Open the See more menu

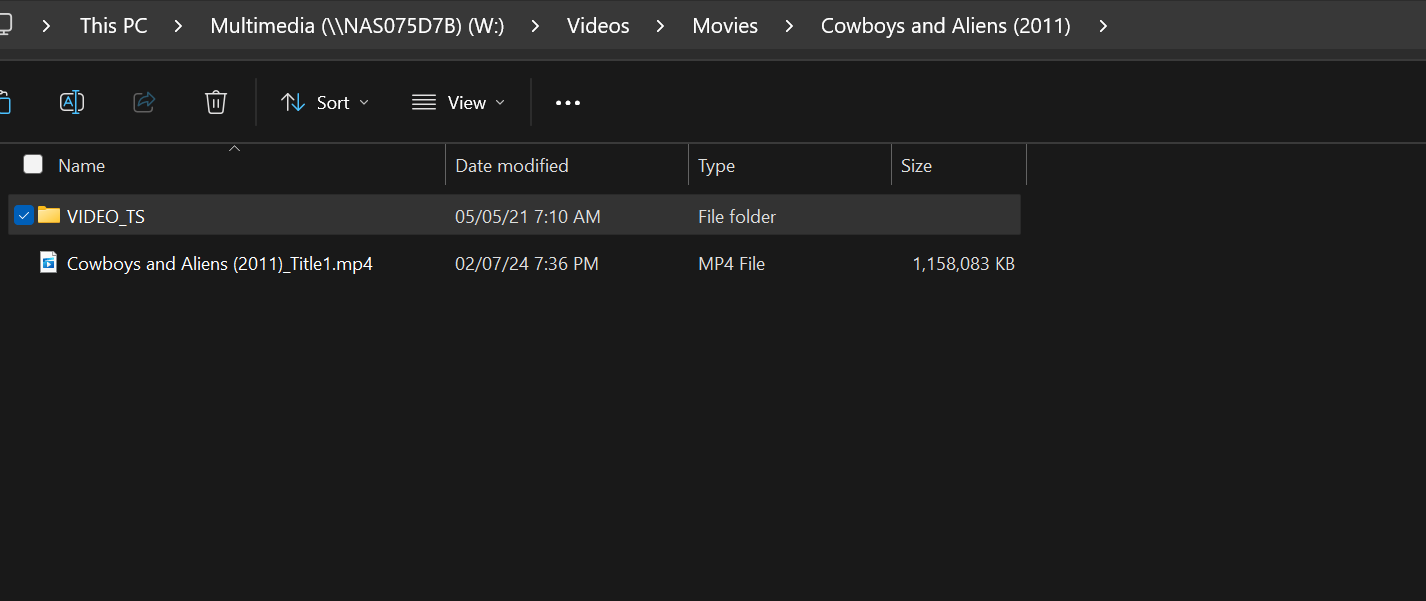point(567,101)
